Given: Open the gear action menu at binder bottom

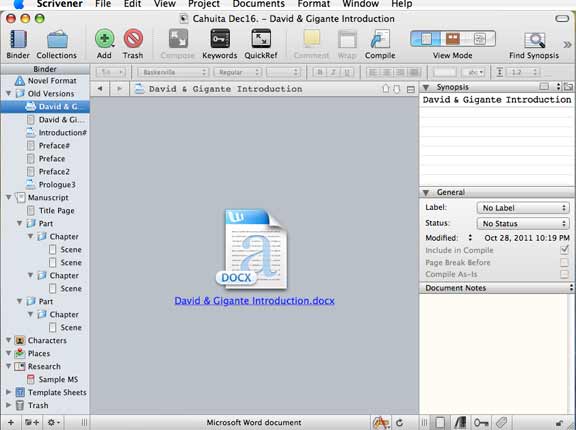Looking at the screenshot, I should click(54, 423).
